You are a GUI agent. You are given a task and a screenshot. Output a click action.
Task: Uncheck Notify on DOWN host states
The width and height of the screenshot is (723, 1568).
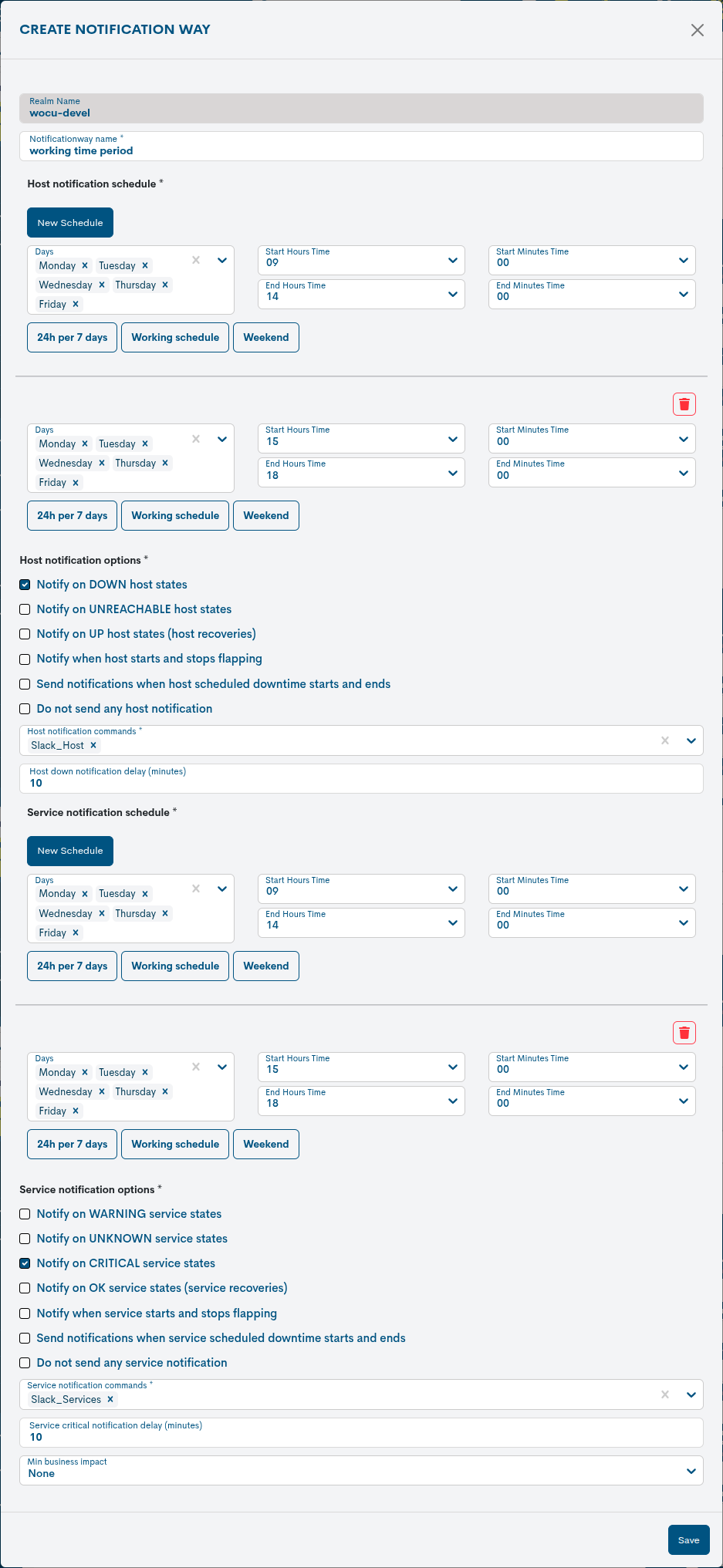(25, 585)
